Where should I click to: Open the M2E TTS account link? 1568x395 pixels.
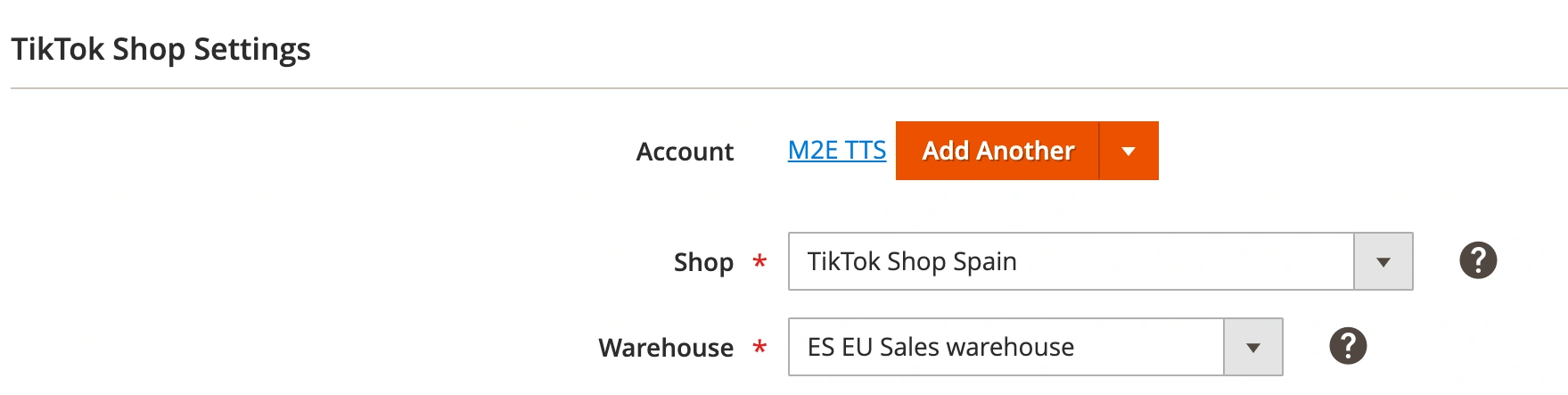point(836,151)
